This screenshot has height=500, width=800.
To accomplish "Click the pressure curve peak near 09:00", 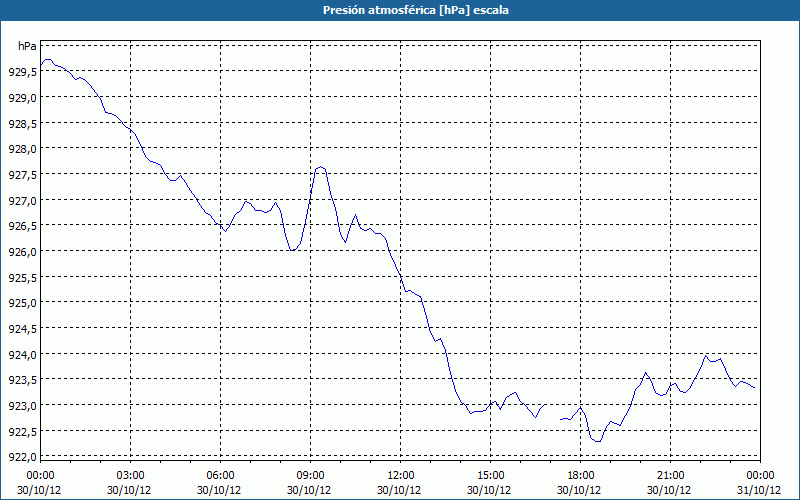I will click(320, 167).
